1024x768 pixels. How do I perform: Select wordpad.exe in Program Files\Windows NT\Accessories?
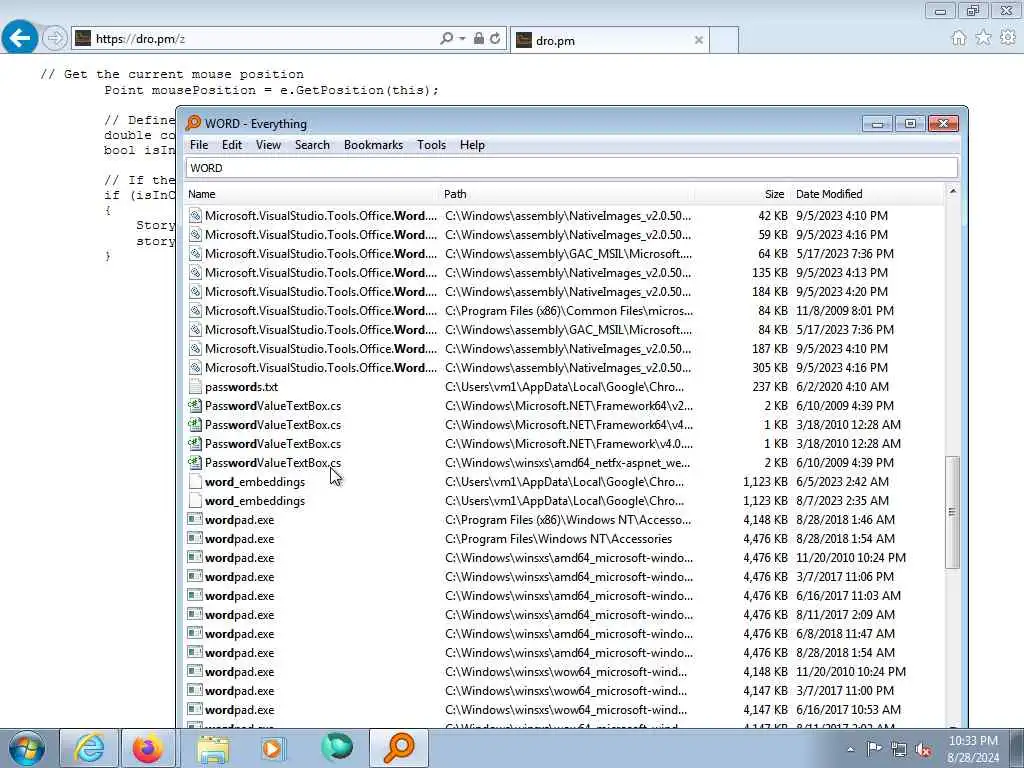click(240, 539)
